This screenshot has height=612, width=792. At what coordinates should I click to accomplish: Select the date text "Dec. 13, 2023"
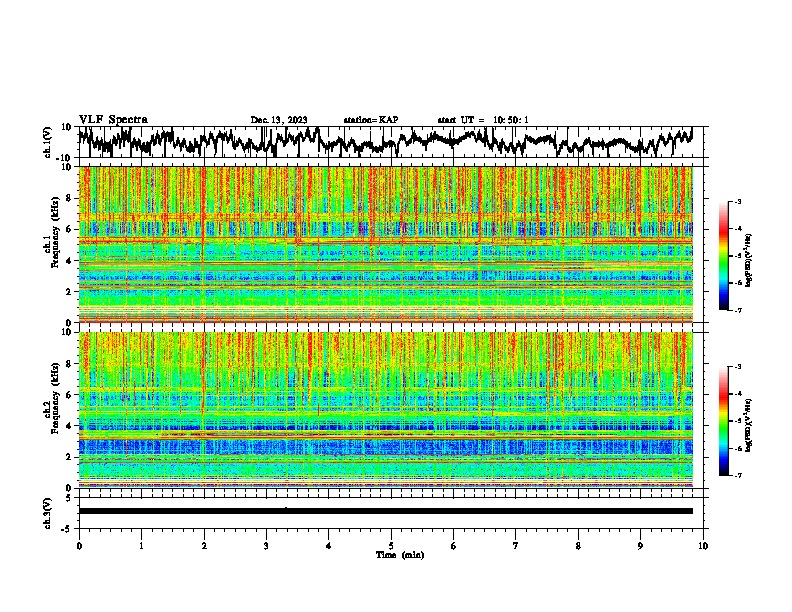(x=279, y=120)
